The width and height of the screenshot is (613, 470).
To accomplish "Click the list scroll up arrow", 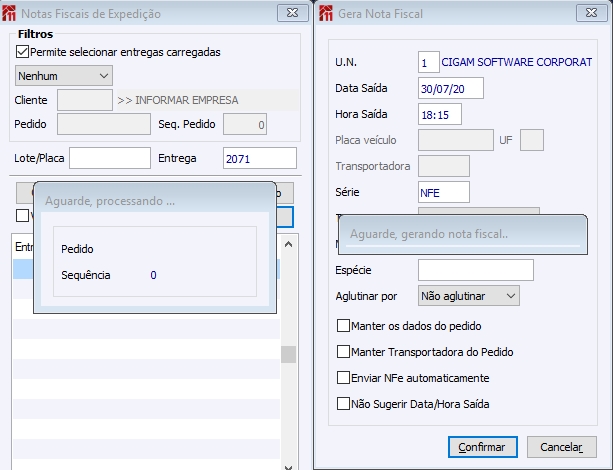I will coord(289,244).
